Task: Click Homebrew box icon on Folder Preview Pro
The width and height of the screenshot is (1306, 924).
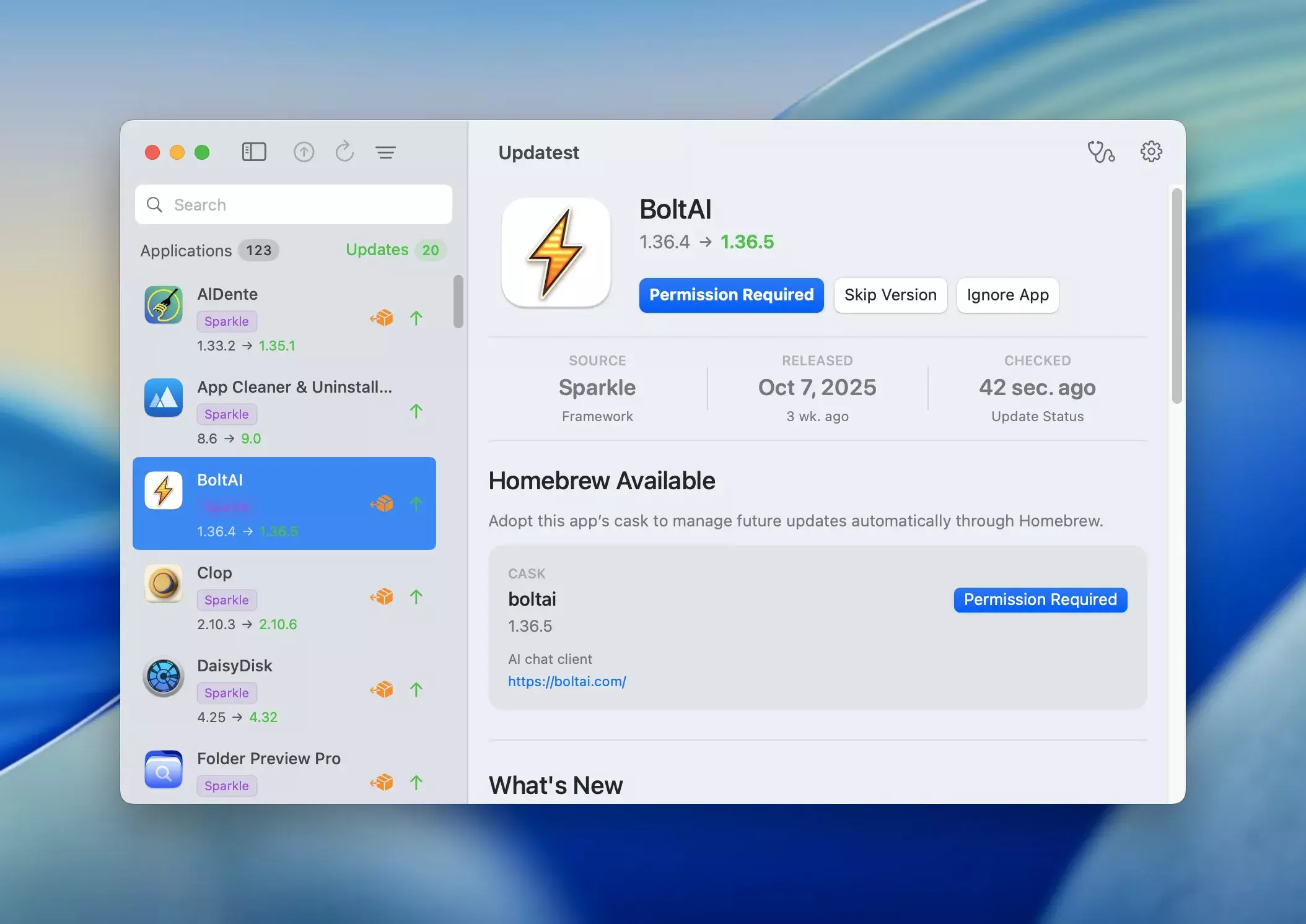Action: [x=382, y=783]
